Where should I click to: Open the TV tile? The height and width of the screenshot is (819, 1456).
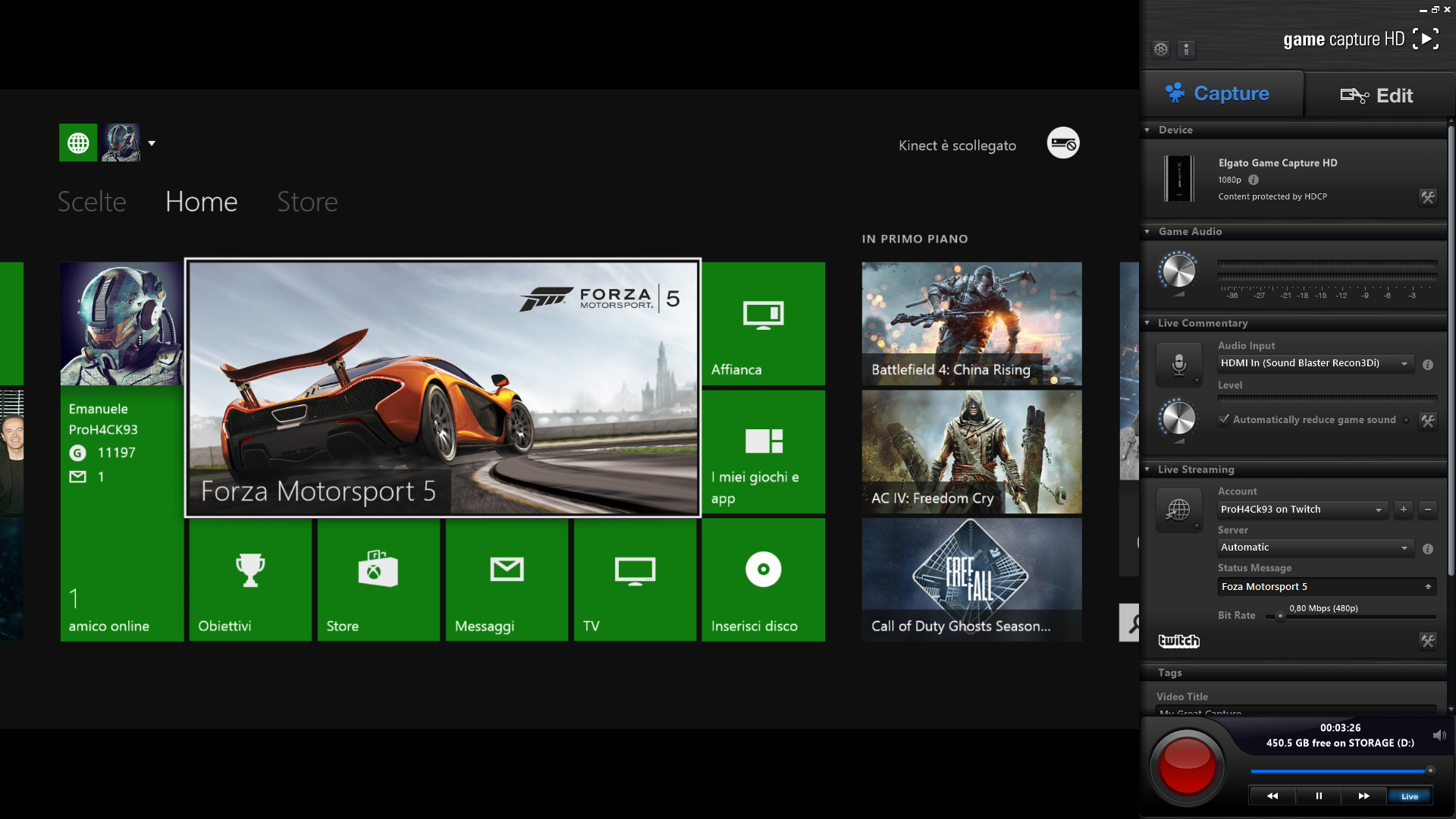tap(635, 580)
